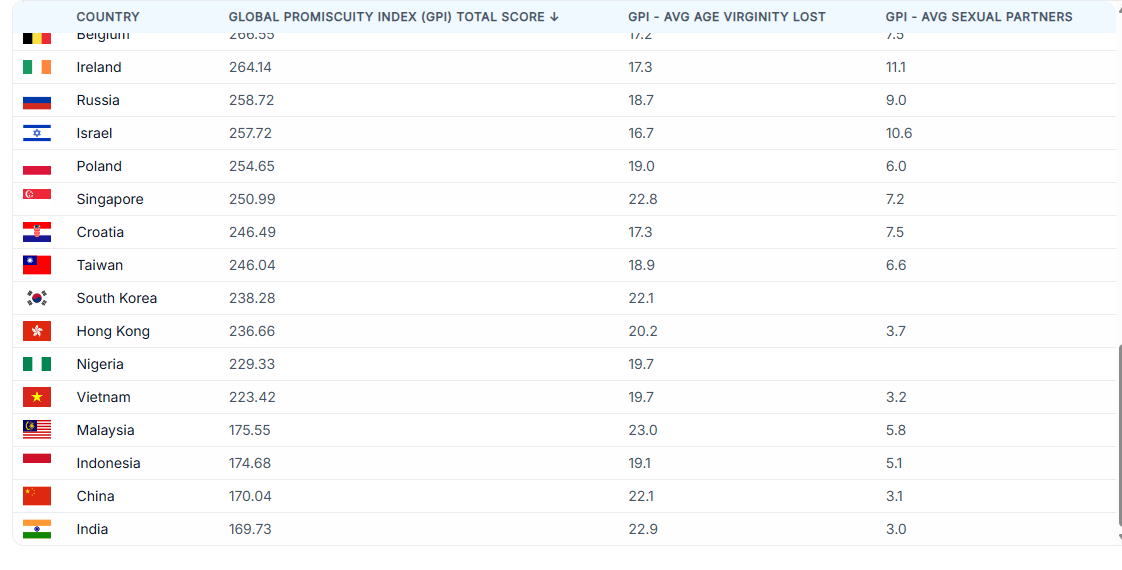Click the Country column header

tap(108, 17)
